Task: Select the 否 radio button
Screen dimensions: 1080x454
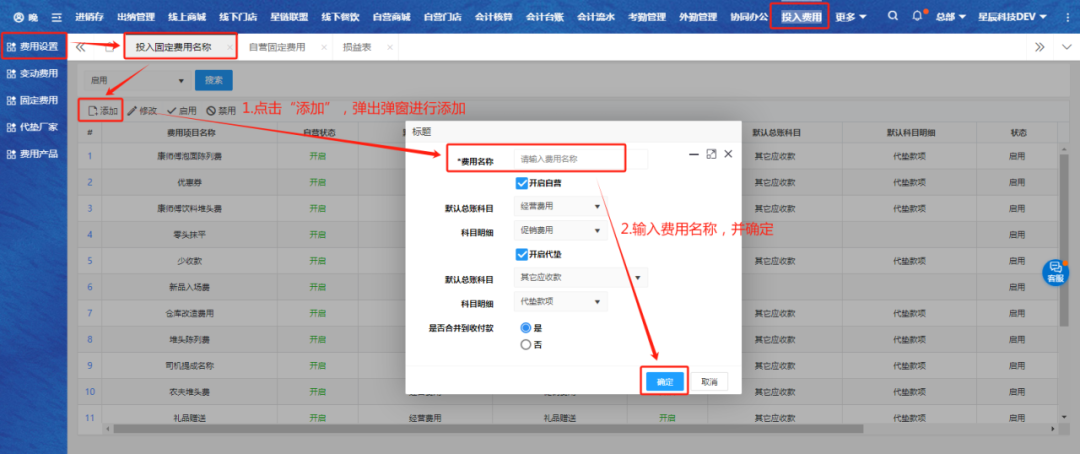Action: click(526, 345)
